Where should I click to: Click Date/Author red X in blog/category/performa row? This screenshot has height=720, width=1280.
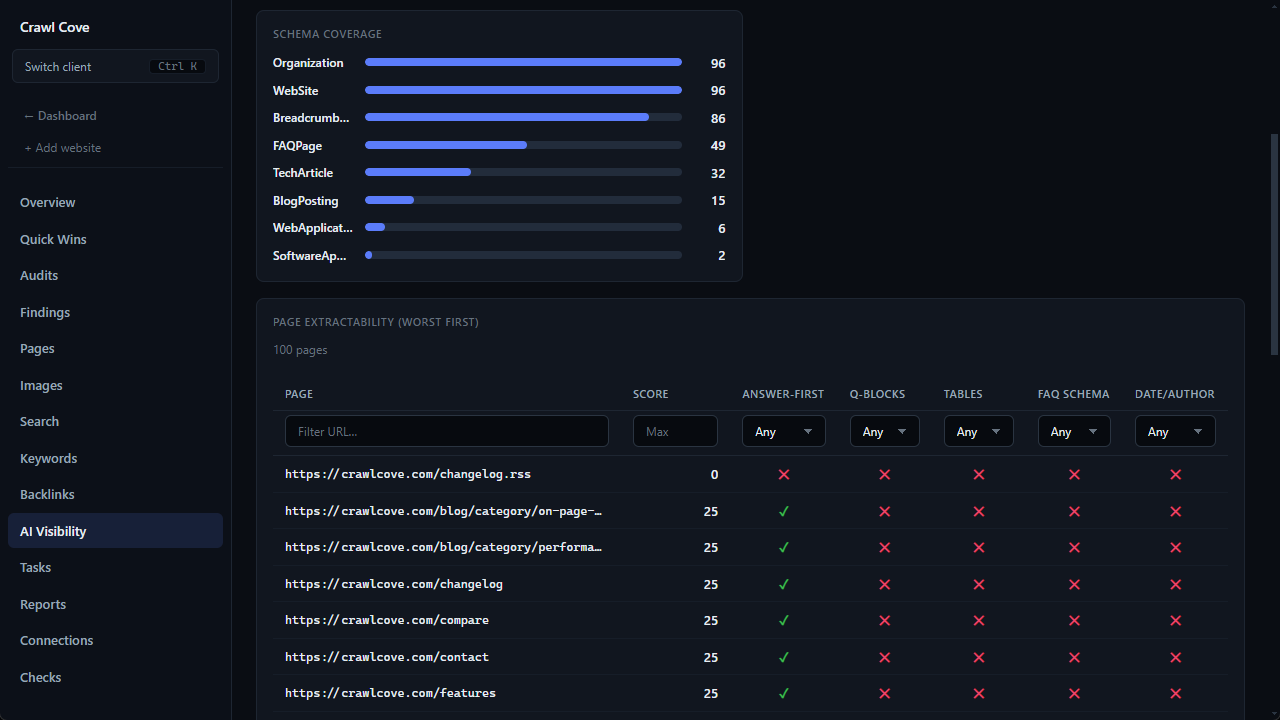pyautogui.click(x=1176, y=548)
